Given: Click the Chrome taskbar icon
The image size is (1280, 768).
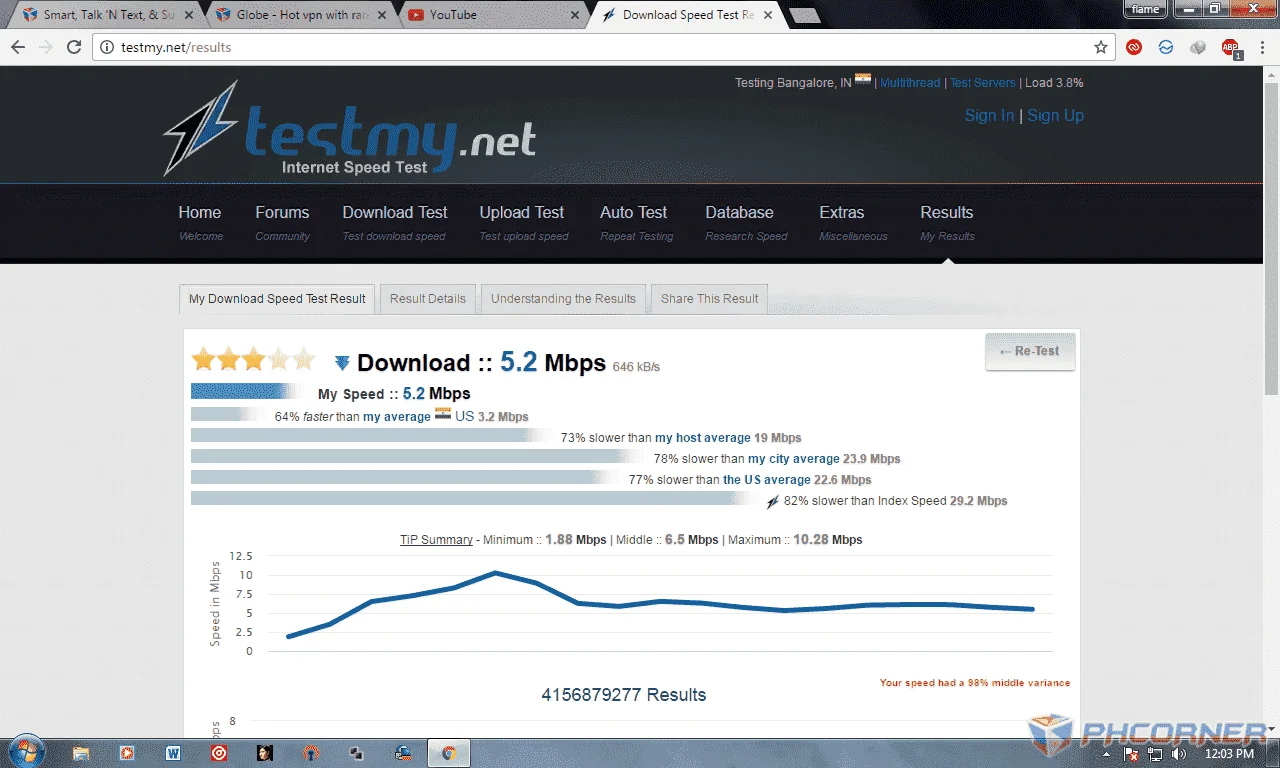Looking at the screenshot, I should (x=449, y=753).
